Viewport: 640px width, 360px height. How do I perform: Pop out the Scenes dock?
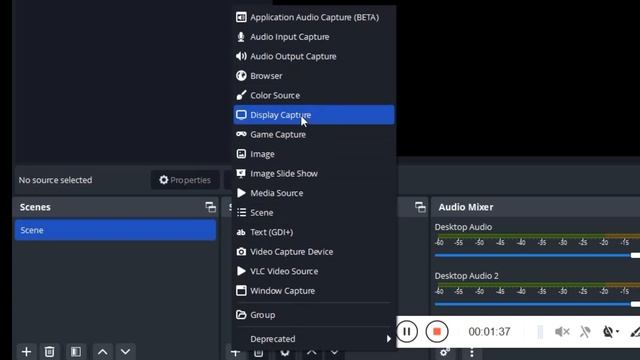[x=211, y=207]
